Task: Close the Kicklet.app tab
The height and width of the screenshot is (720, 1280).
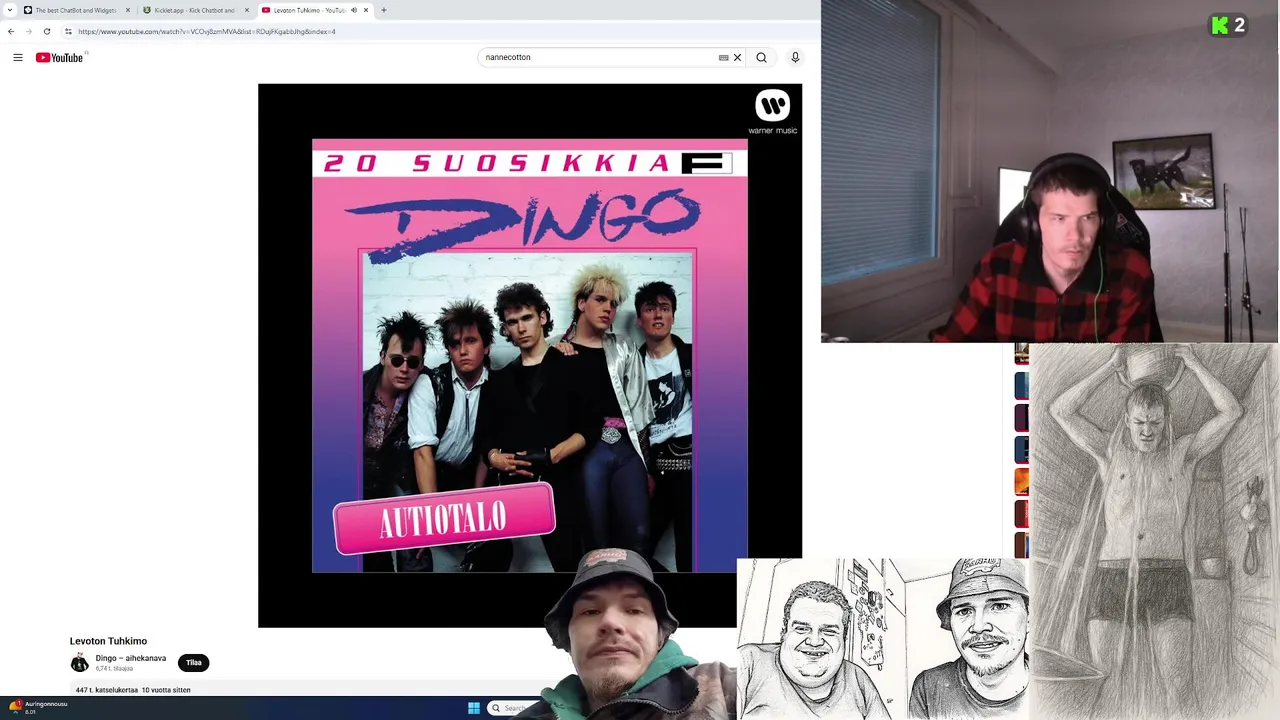Action: (246, 10)
